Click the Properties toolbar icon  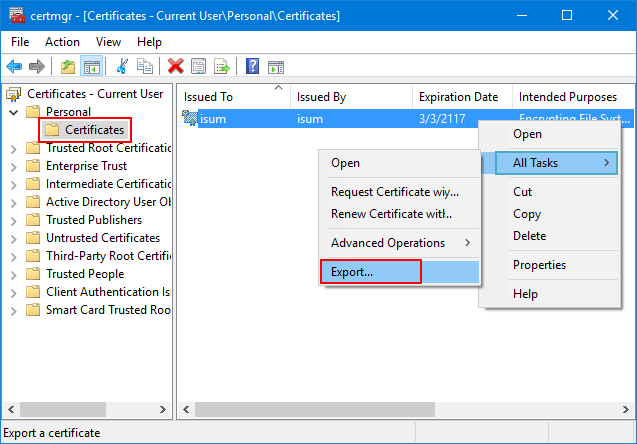(x=199, y=67)
